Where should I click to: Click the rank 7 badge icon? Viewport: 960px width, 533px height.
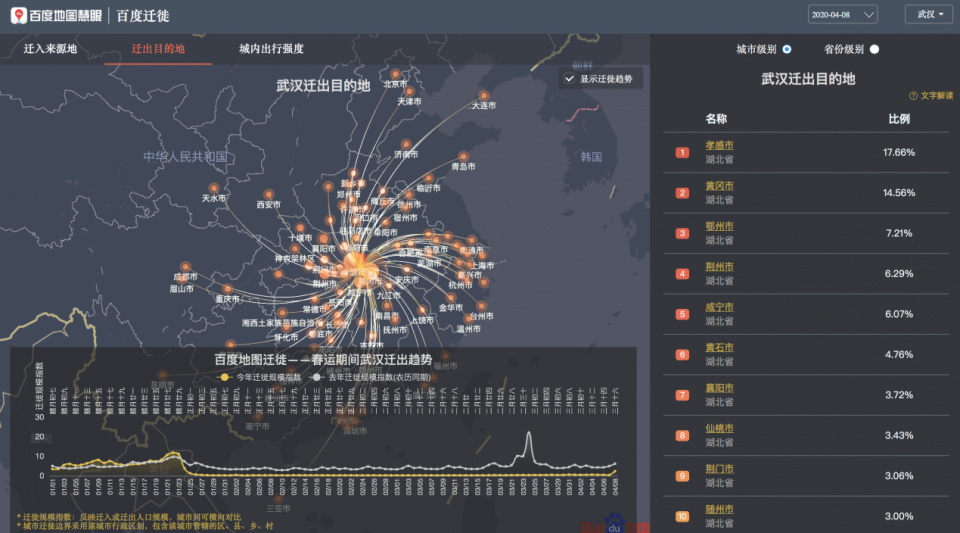[682, 395]
